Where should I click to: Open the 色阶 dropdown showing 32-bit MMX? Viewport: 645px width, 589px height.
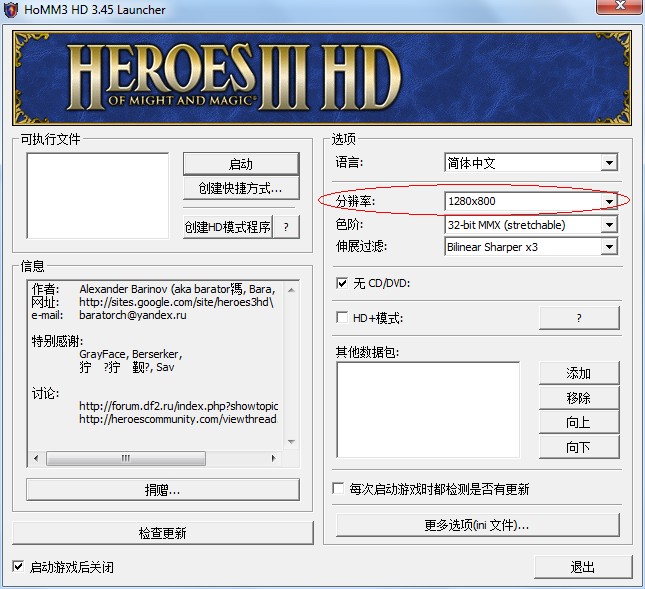click(531, 225)
